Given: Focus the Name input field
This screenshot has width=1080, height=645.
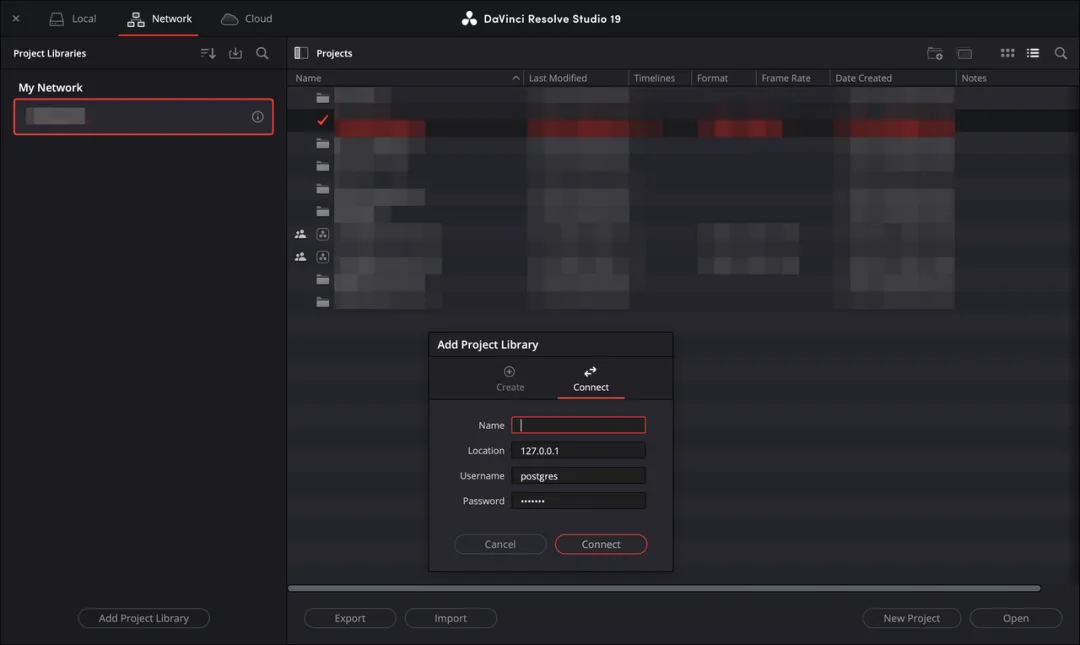Looking at the screenshot, I should point(579,425).
